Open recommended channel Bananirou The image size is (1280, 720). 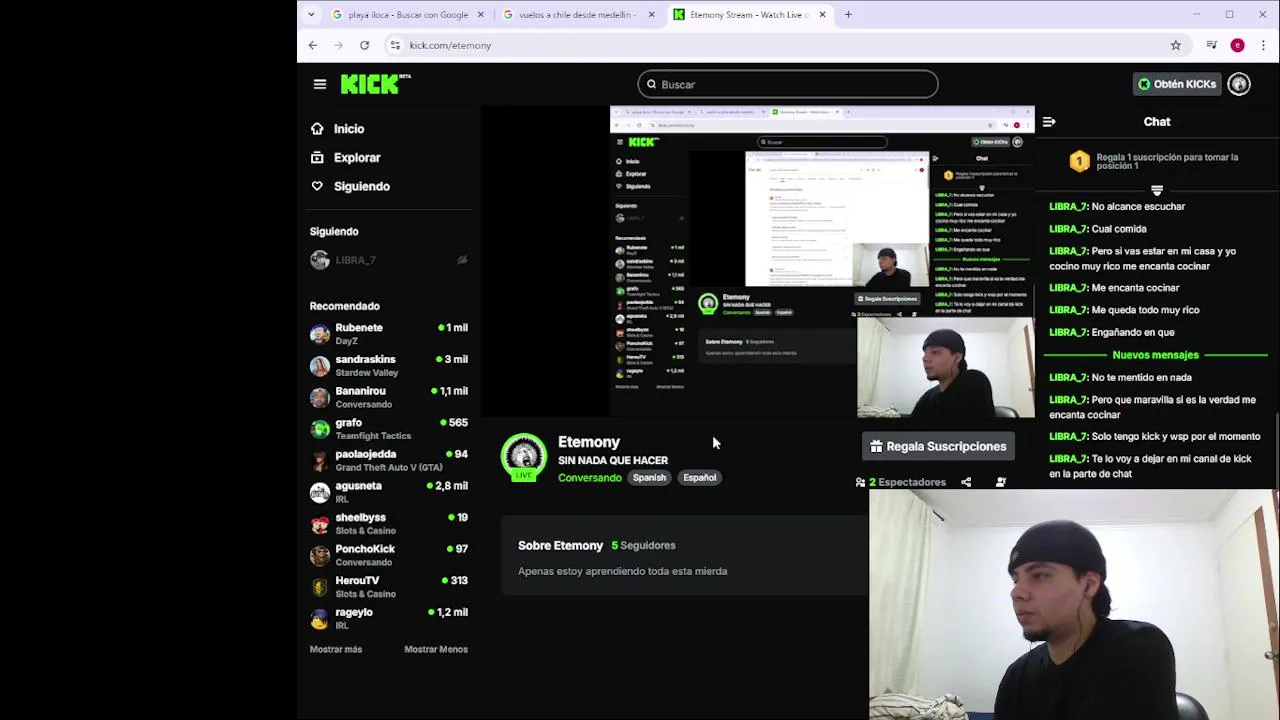(389, 397)
